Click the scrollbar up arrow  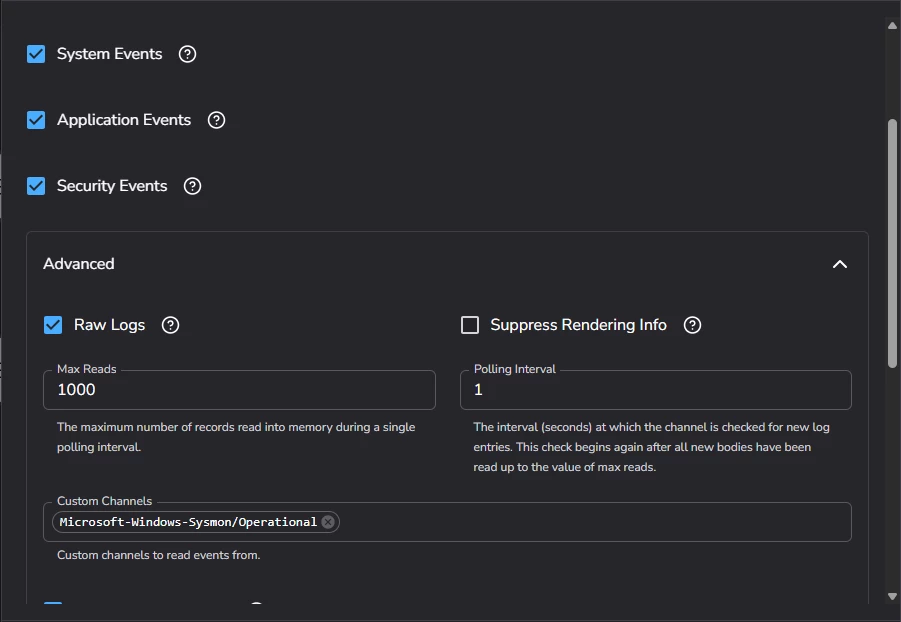[x=892, y=26]
